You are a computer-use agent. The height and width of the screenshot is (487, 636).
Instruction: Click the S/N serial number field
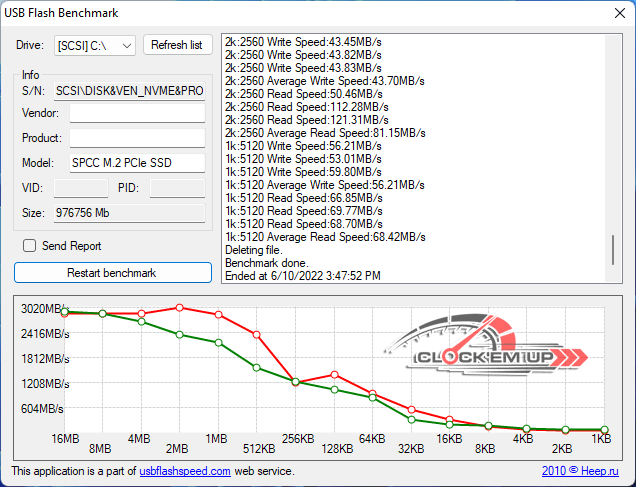coord(129,91)
